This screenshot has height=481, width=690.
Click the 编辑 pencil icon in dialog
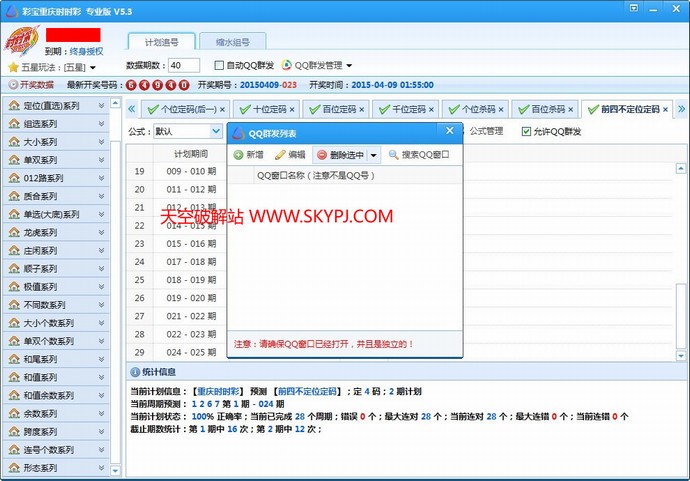(281, 155)
